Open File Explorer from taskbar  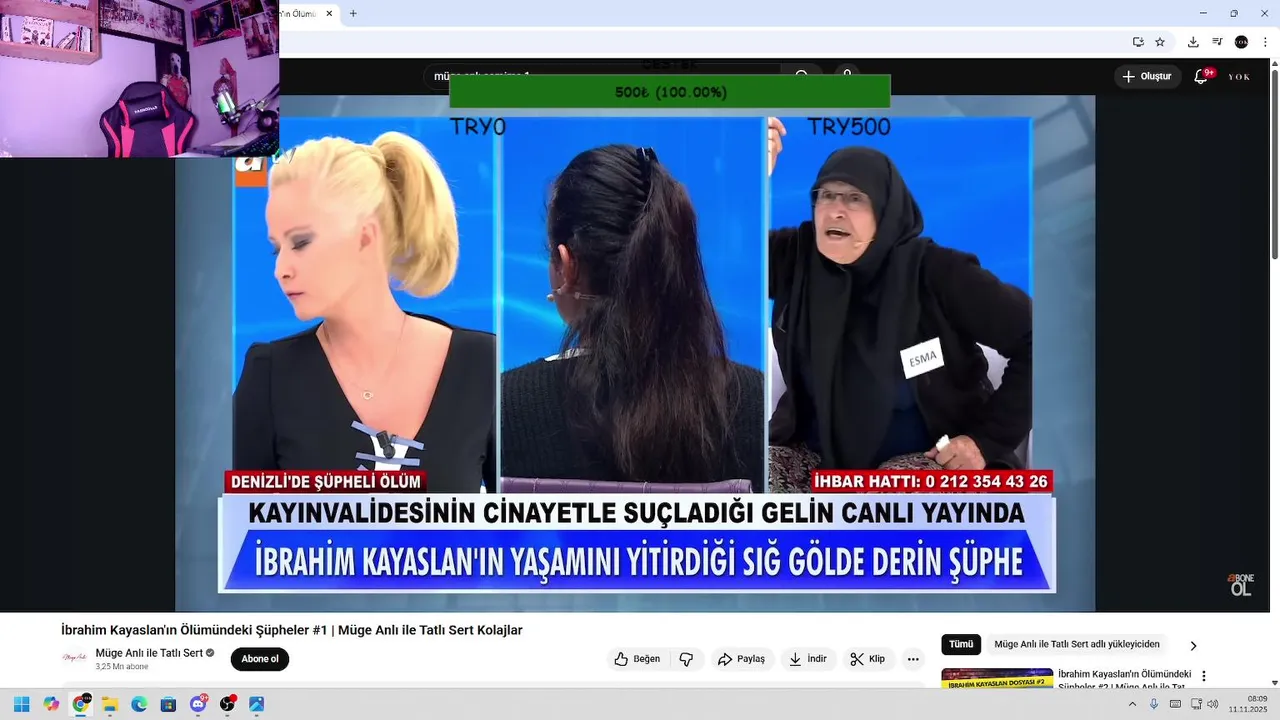110,704
